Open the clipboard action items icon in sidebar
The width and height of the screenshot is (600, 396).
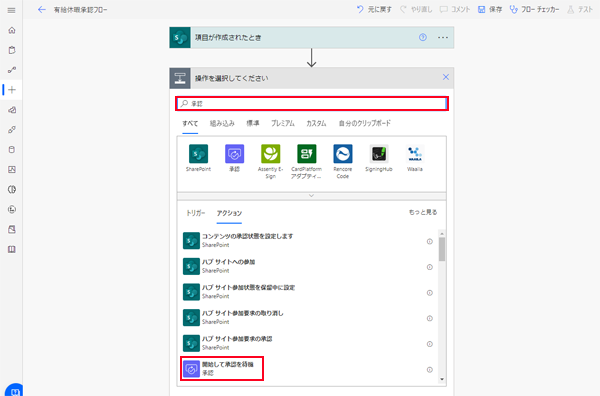(12, 50)
